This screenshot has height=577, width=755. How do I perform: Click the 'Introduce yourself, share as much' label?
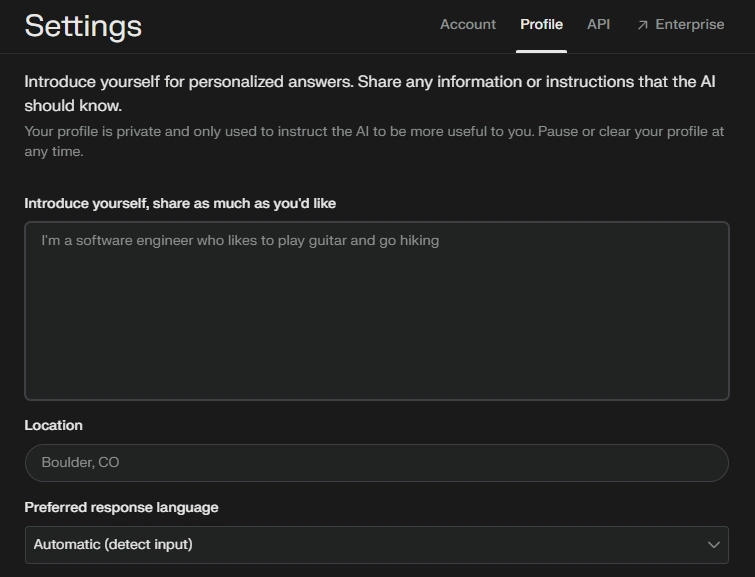click(x=180, y=204)
